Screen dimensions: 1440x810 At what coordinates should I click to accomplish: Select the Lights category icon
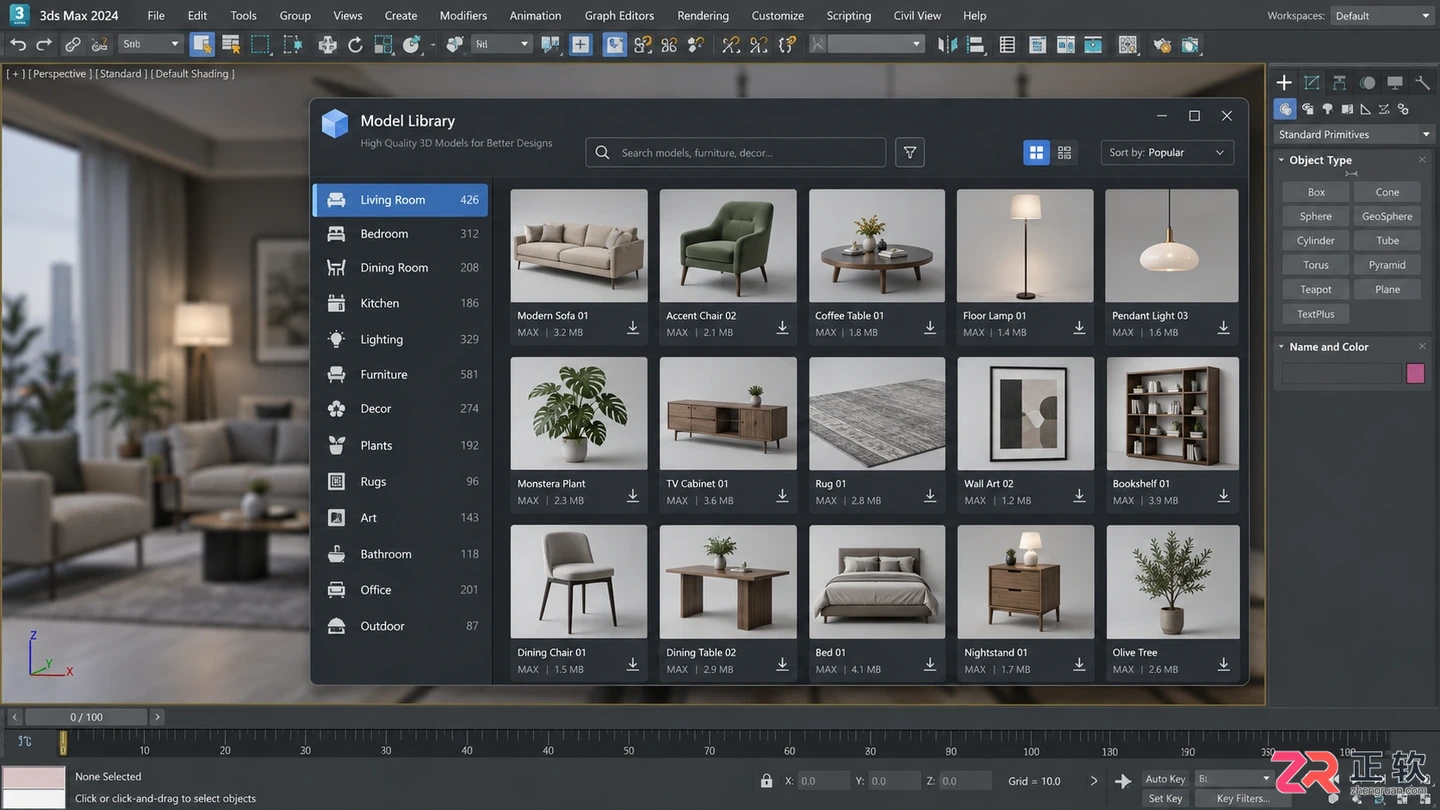tap(1328, 109)
